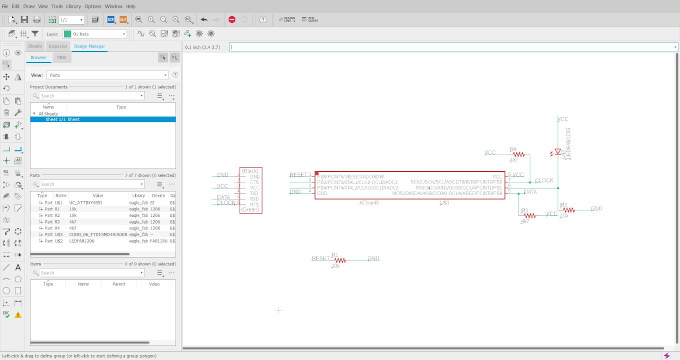Click the Undo arrow in the toolbar
Viewport: 680px width, 360px height.
[204, 20]
